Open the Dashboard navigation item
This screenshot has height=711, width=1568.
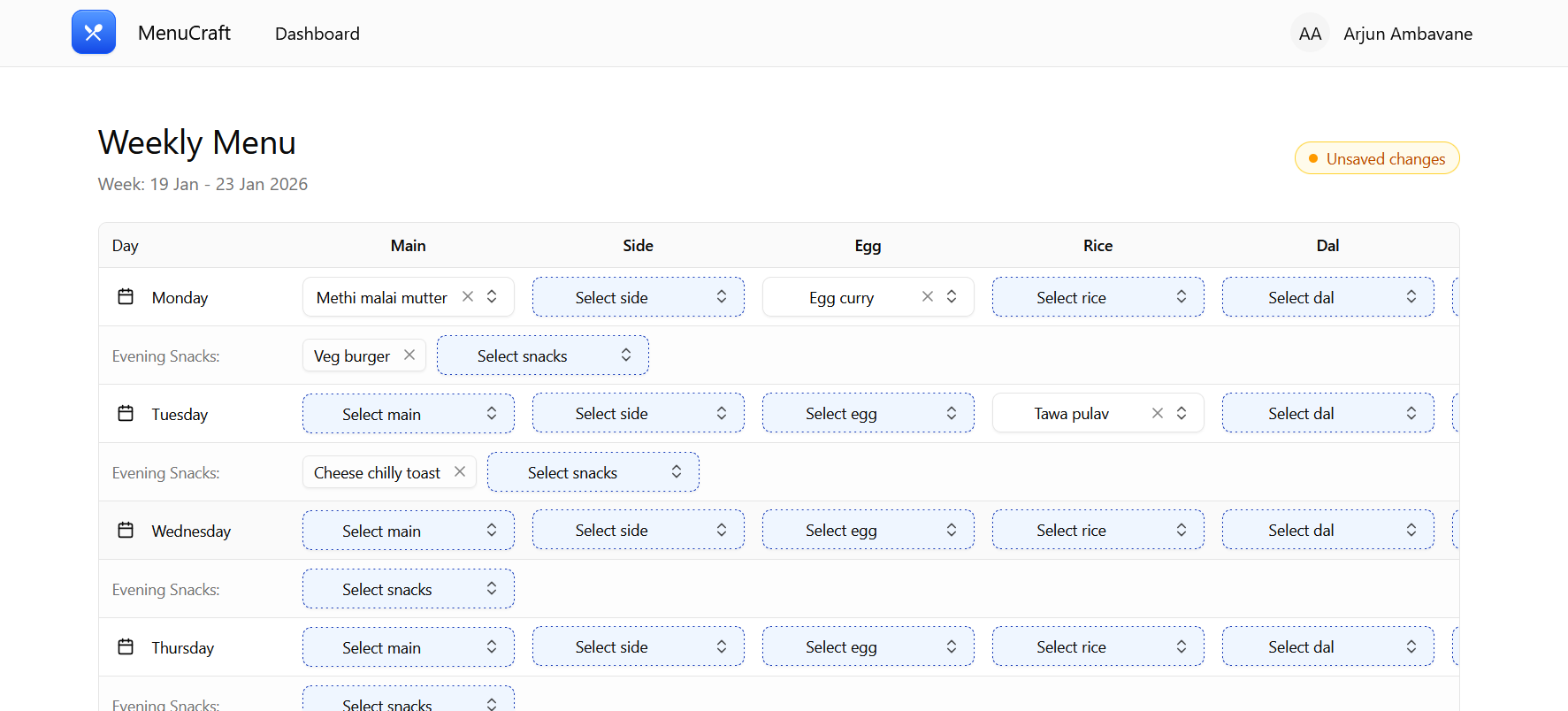(317, 34)
